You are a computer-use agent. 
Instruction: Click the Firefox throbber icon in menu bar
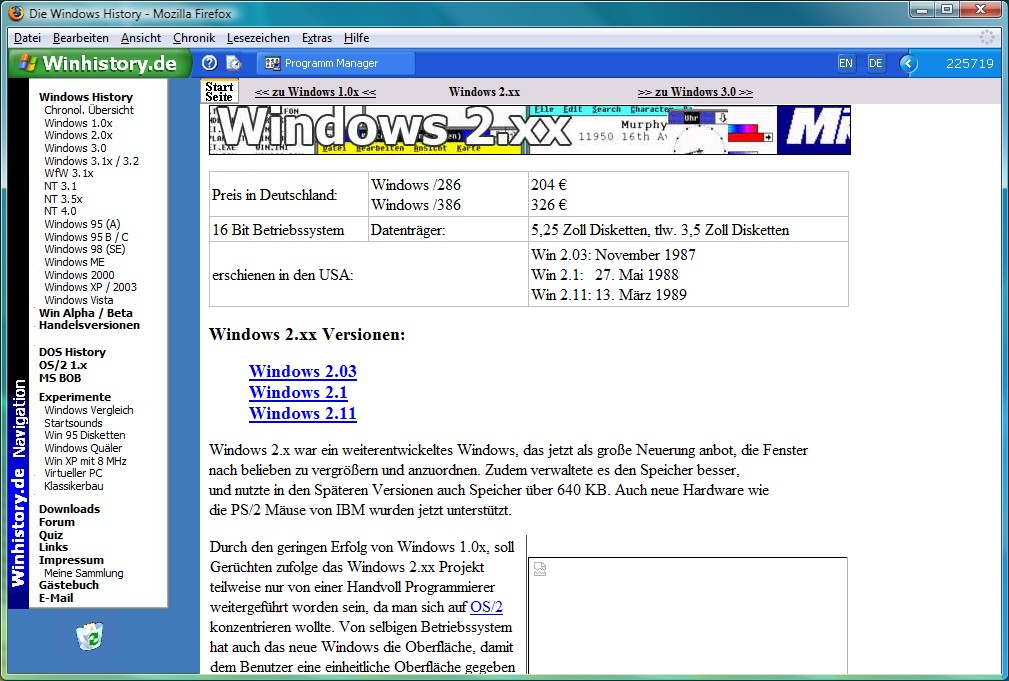point(986,37)
